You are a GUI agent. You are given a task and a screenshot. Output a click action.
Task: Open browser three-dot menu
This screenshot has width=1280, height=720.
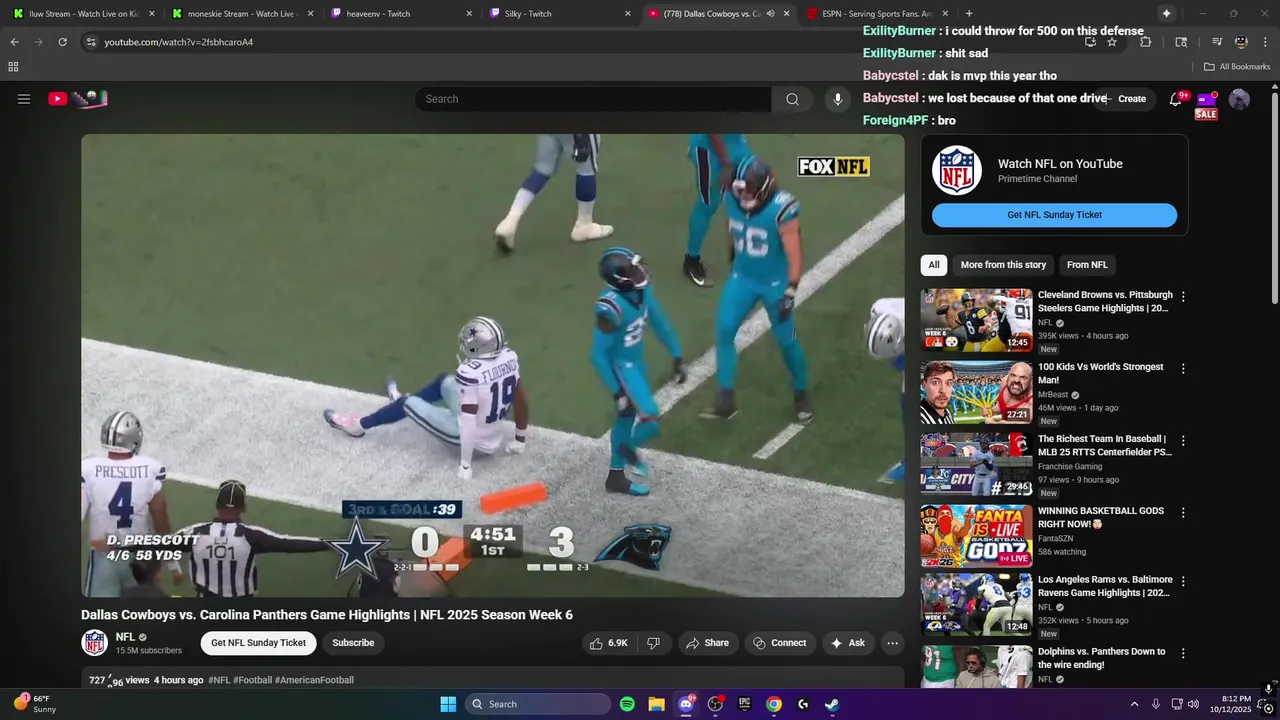tap(1265, 42)
